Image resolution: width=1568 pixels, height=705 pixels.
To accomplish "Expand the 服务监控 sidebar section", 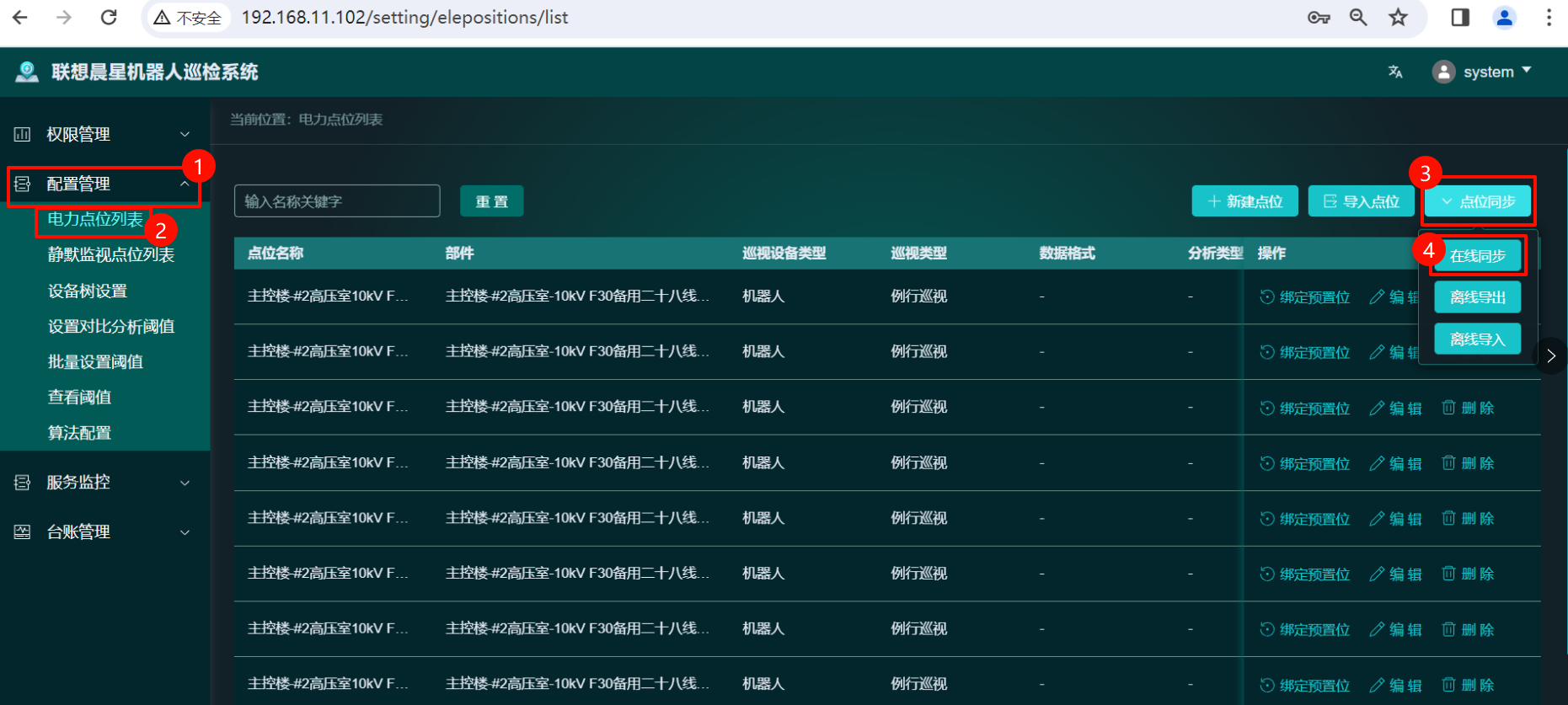I will click(103, 483).
